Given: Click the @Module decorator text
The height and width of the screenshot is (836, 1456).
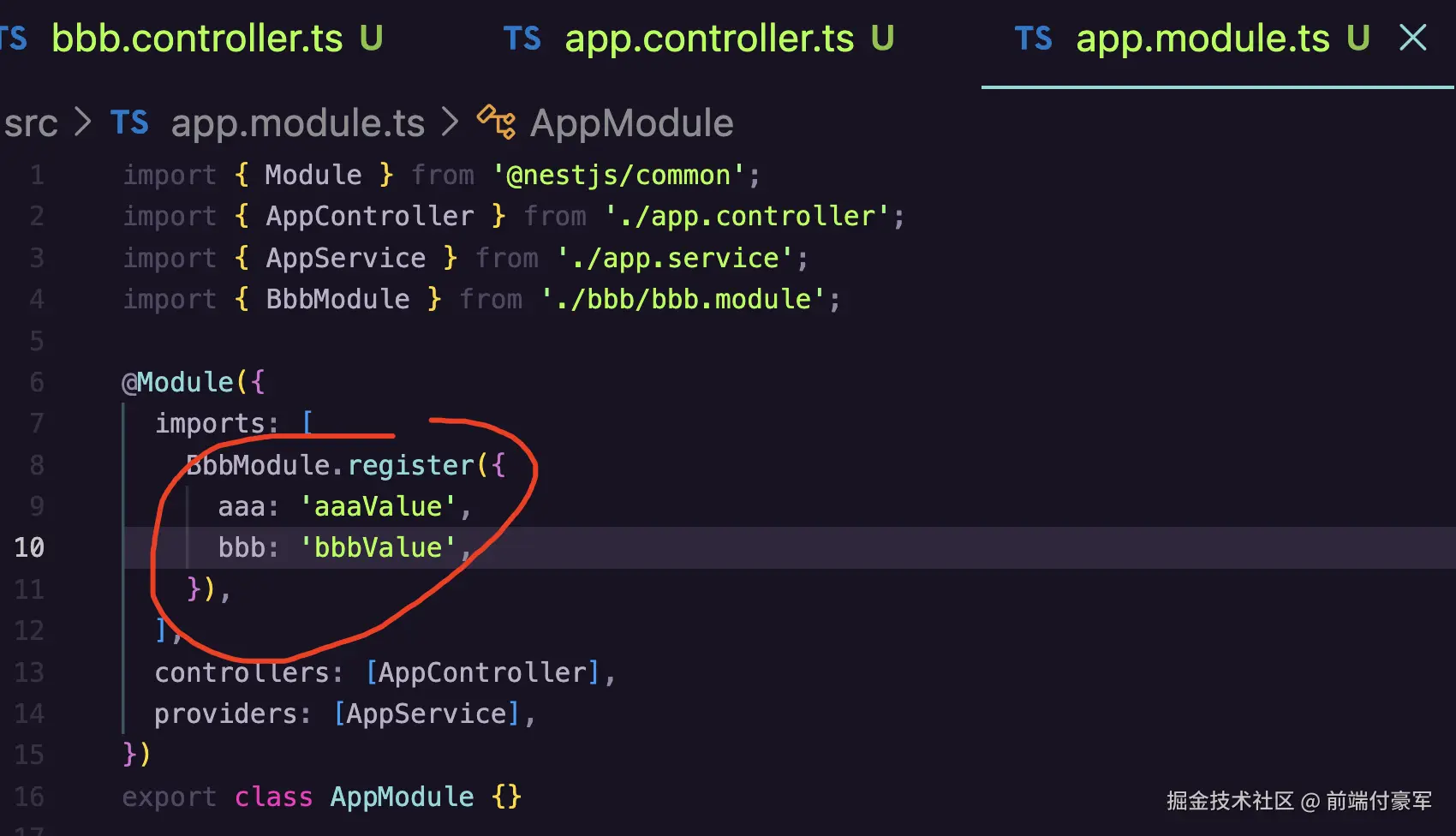Looking at the screenshot, I should 177,382.
